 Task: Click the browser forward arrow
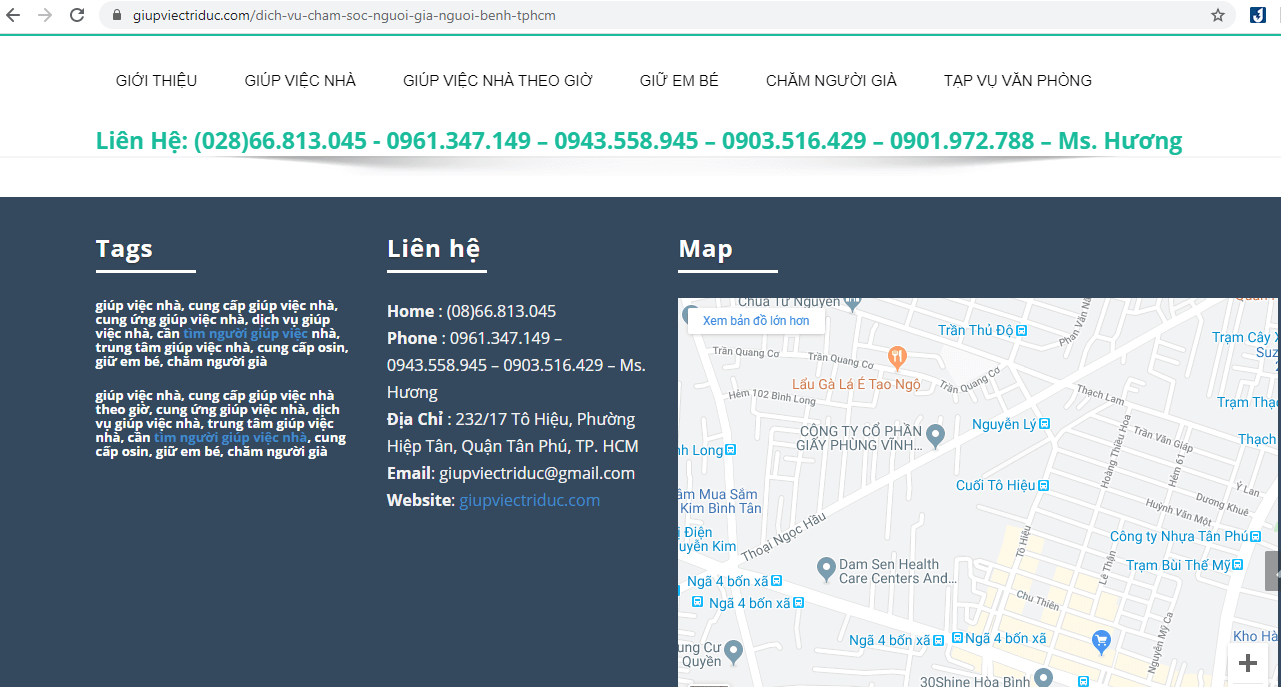click(44, 15)
